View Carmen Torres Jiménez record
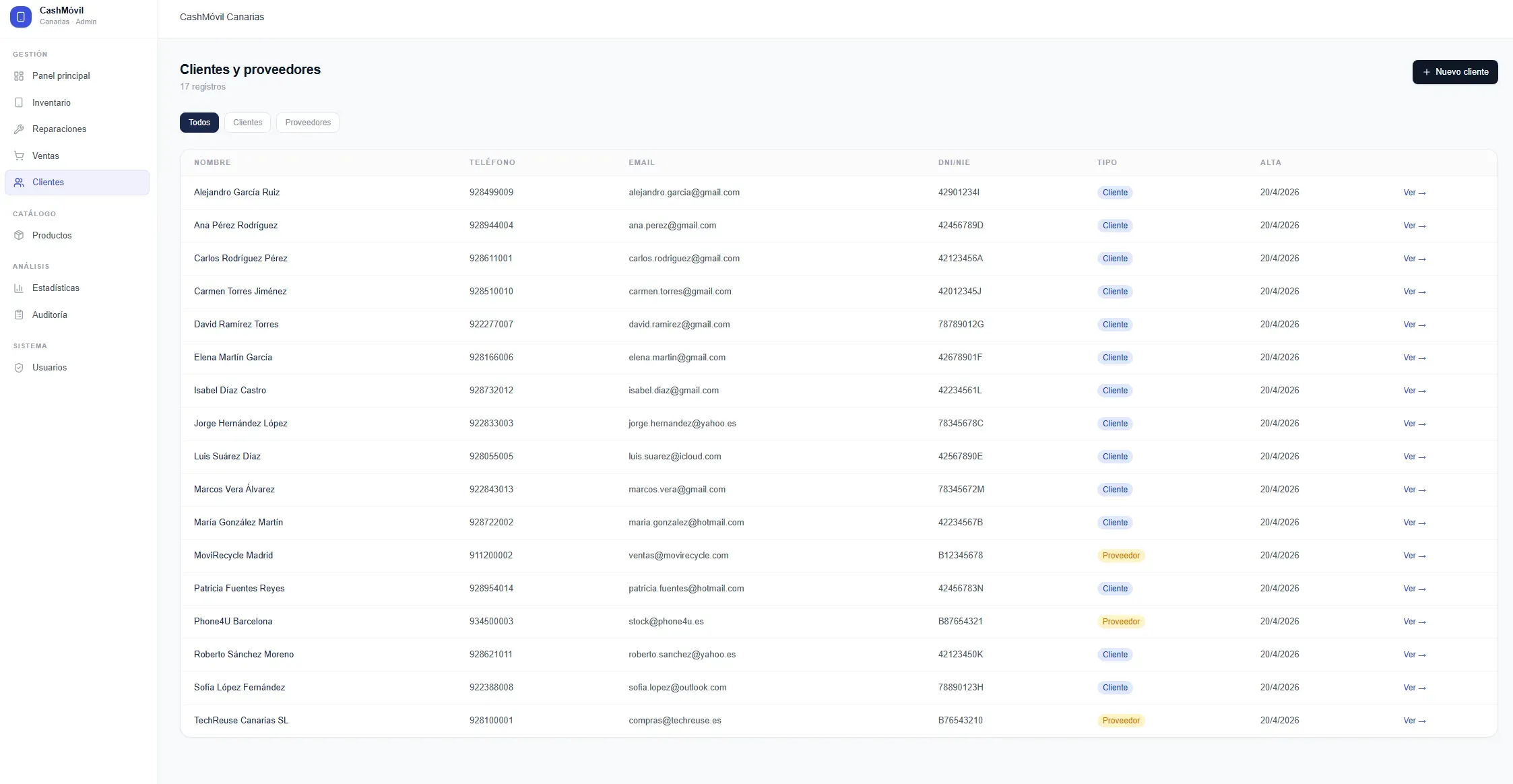The width and height of the screenshot is (1513, 784). point(1415,292)
